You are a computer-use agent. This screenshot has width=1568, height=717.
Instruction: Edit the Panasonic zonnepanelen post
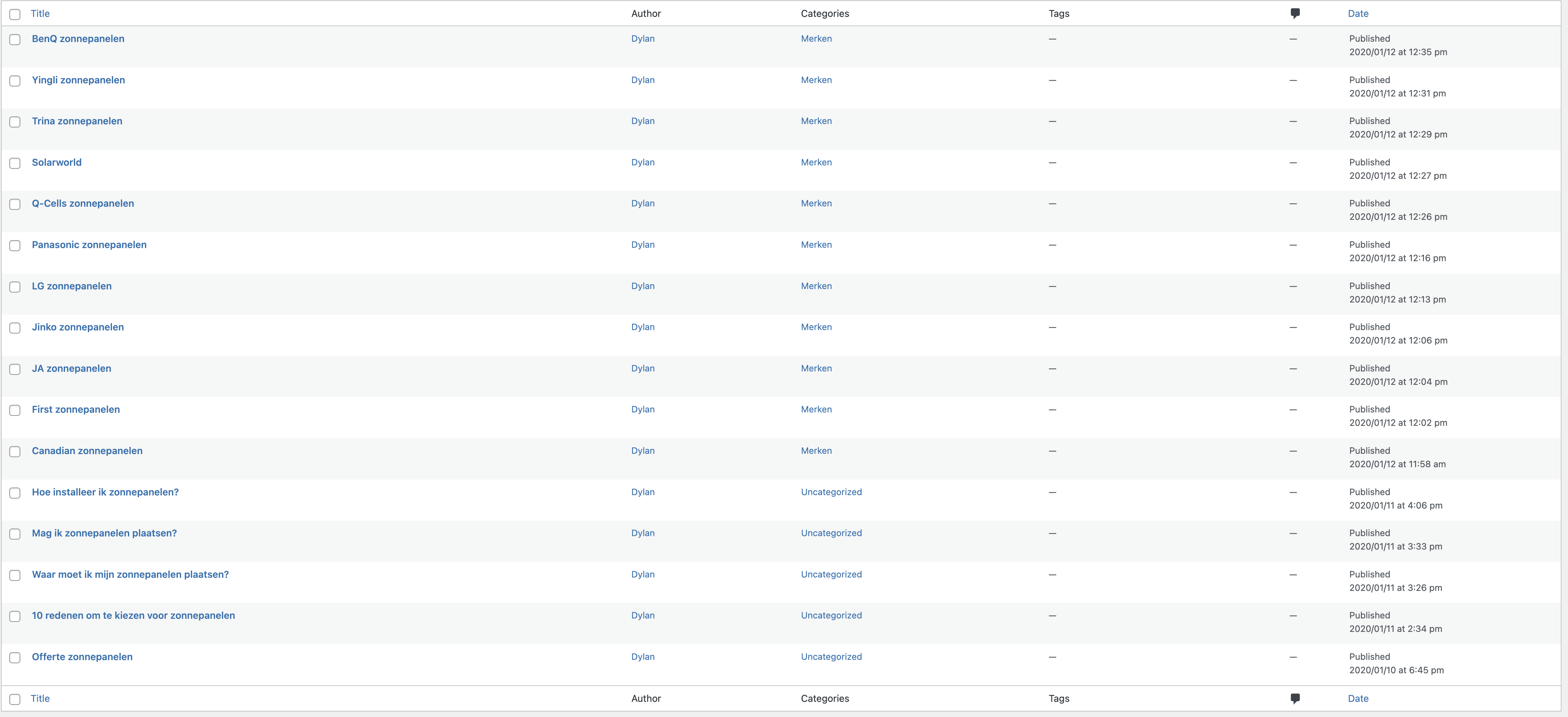tap(90, 245)
